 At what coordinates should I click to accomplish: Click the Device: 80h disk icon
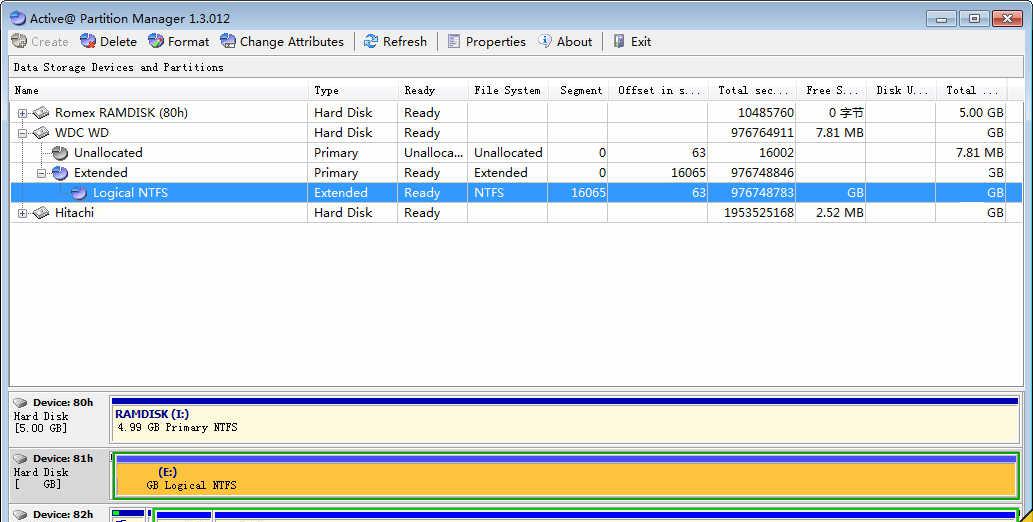[x=20, y=403]
